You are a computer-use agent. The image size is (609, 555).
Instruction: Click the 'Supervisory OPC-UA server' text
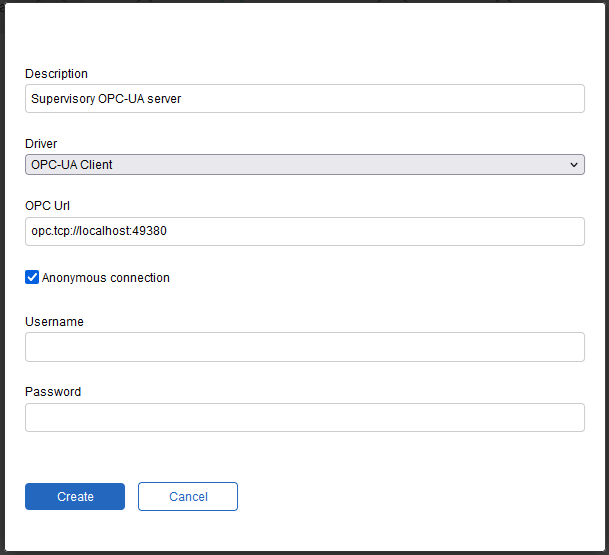106,99
